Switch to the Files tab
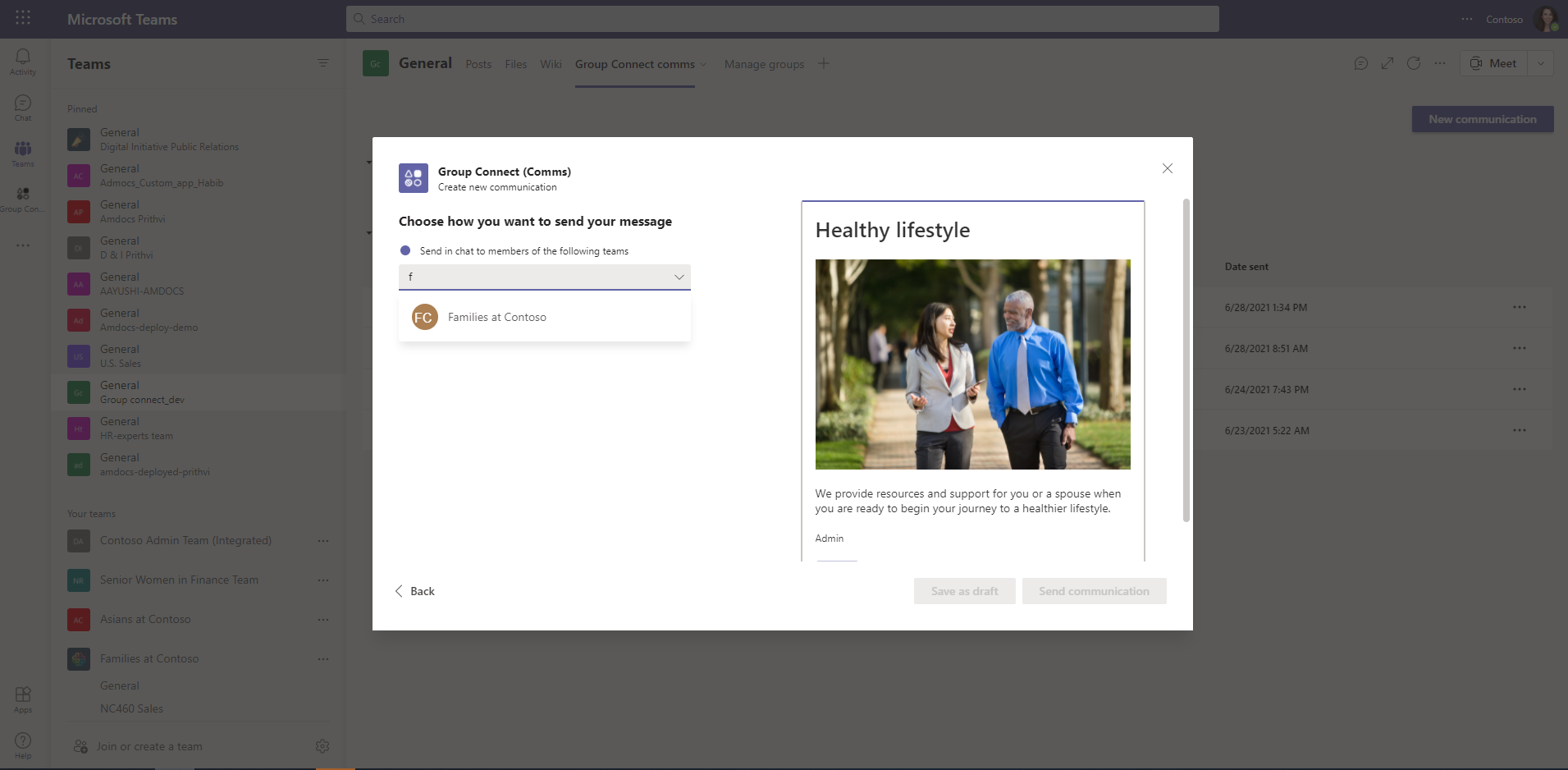This screenshot has height=770, width=1568. tap(516, 64)
